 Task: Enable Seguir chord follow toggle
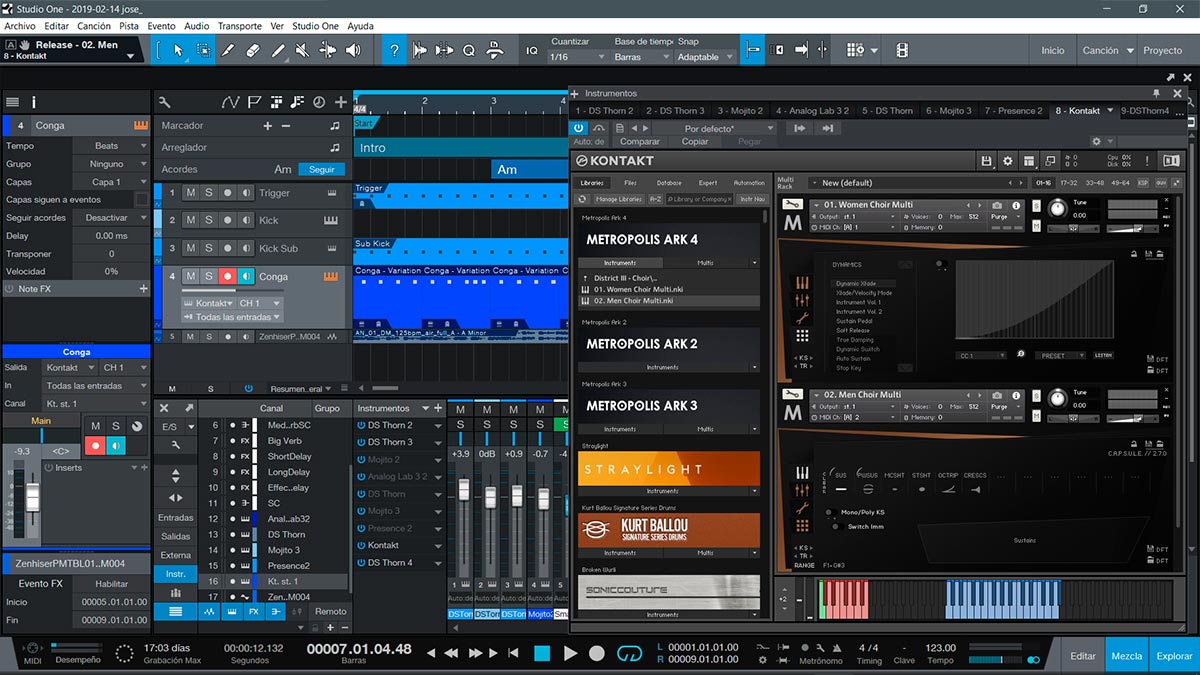pos(322,169)
